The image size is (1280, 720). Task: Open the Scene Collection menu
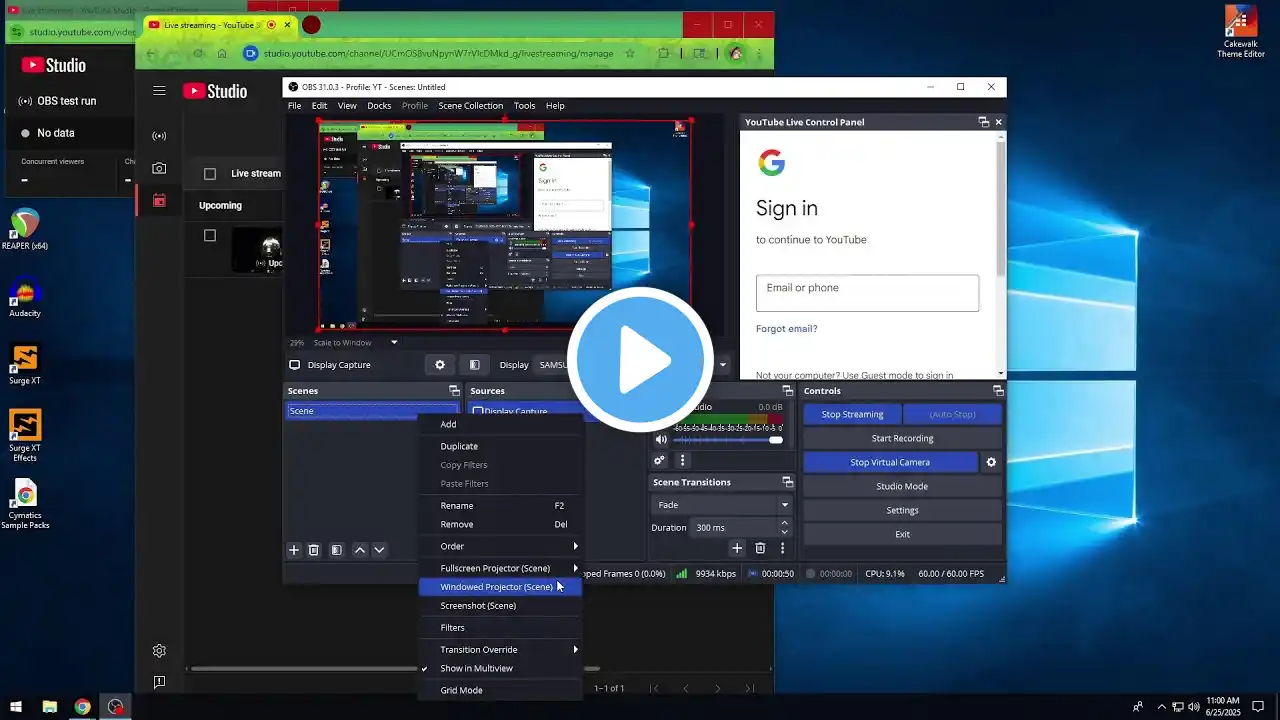471,106
